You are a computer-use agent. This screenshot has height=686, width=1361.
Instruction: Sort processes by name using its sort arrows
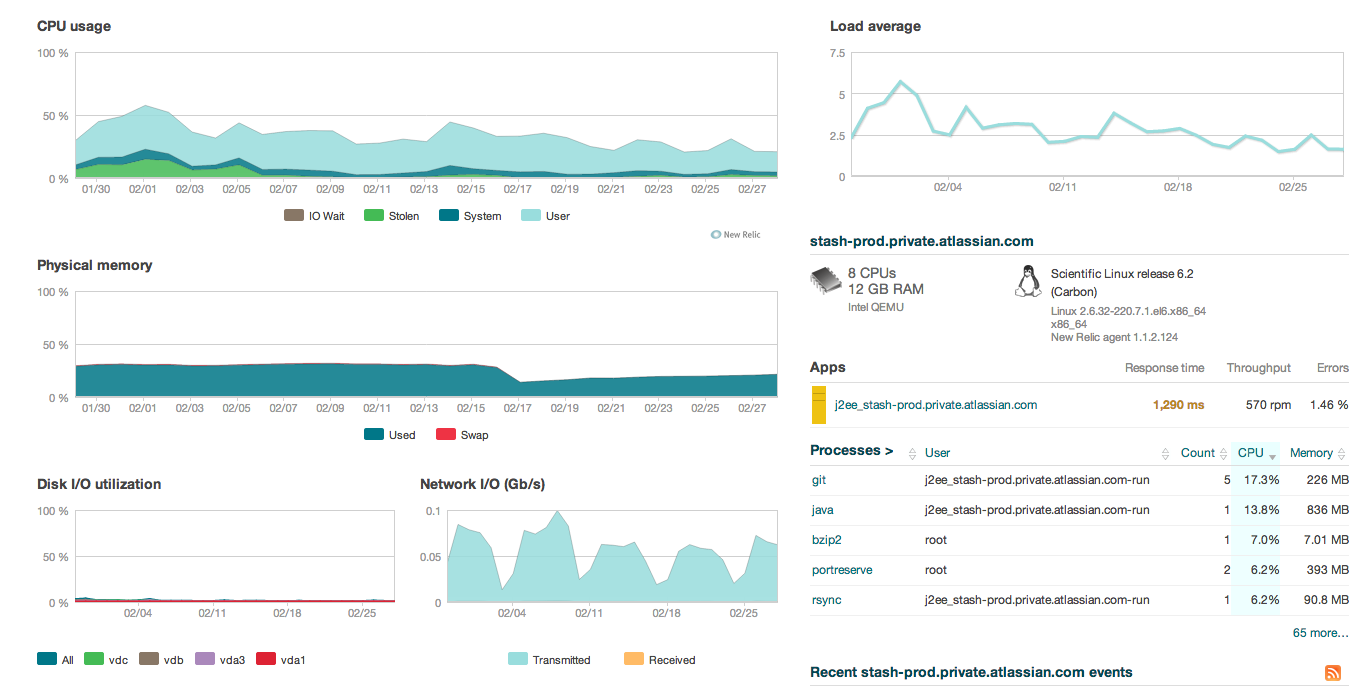[x=912, y=454]
